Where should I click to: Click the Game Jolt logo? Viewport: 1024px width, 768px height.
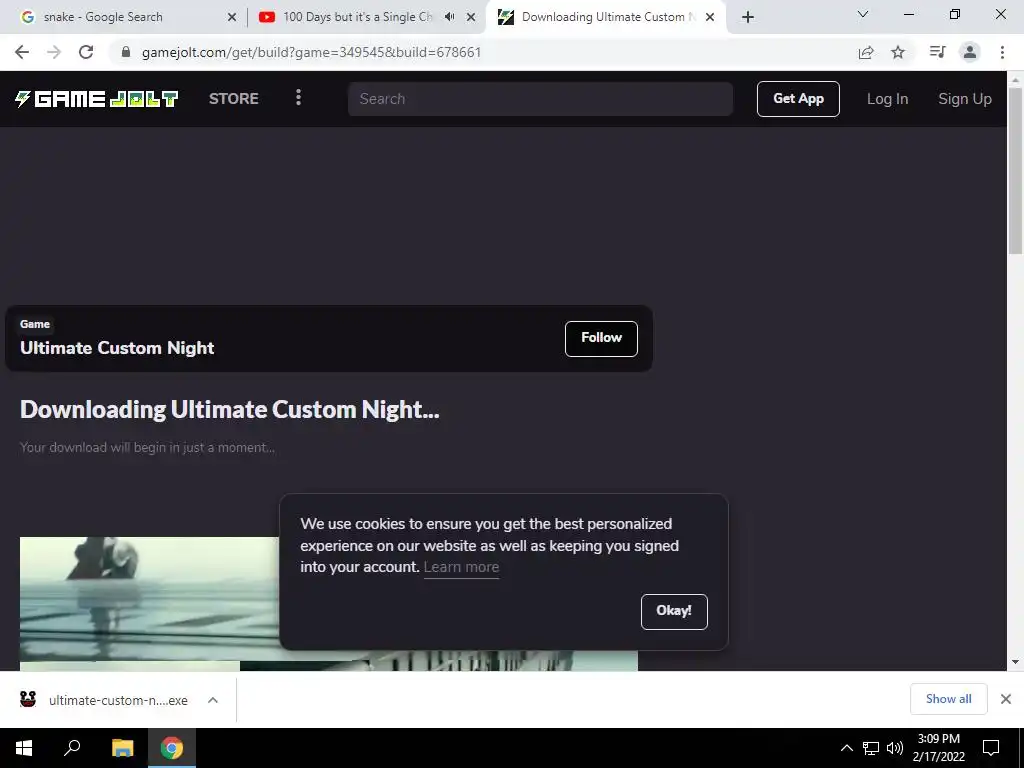click(97, 99)
